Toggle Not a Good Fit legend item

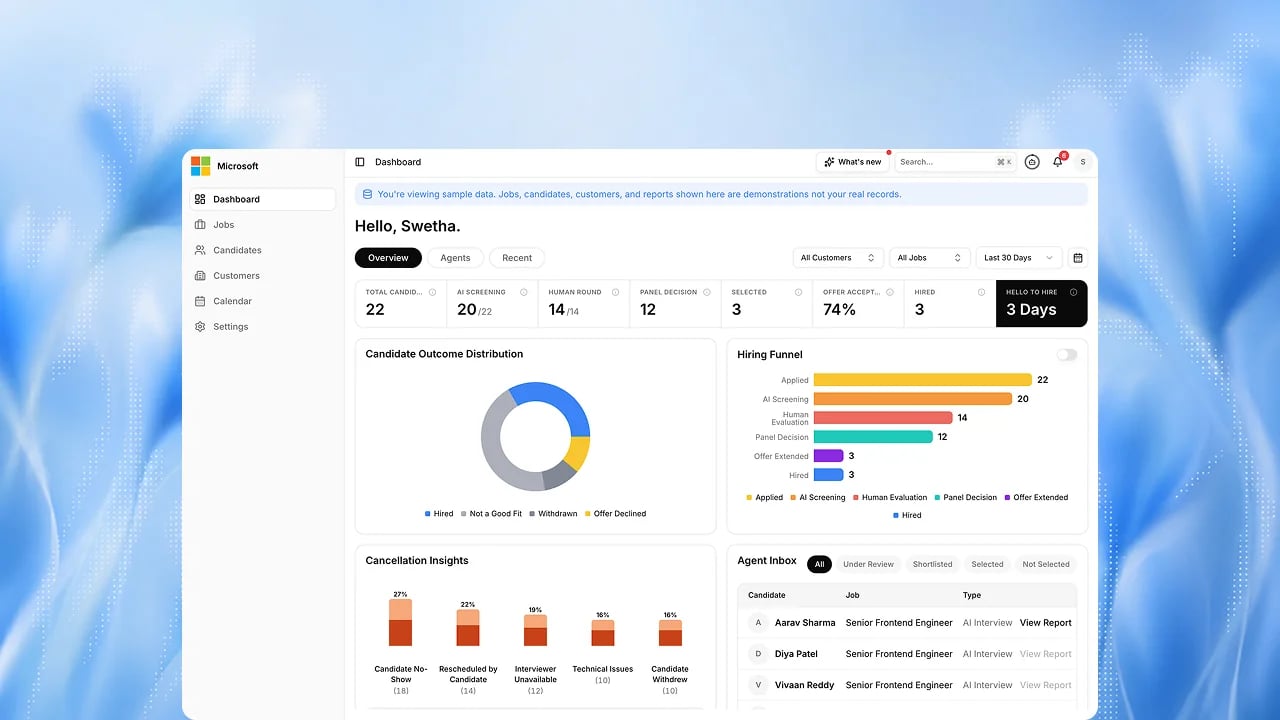tap(491, 514)
